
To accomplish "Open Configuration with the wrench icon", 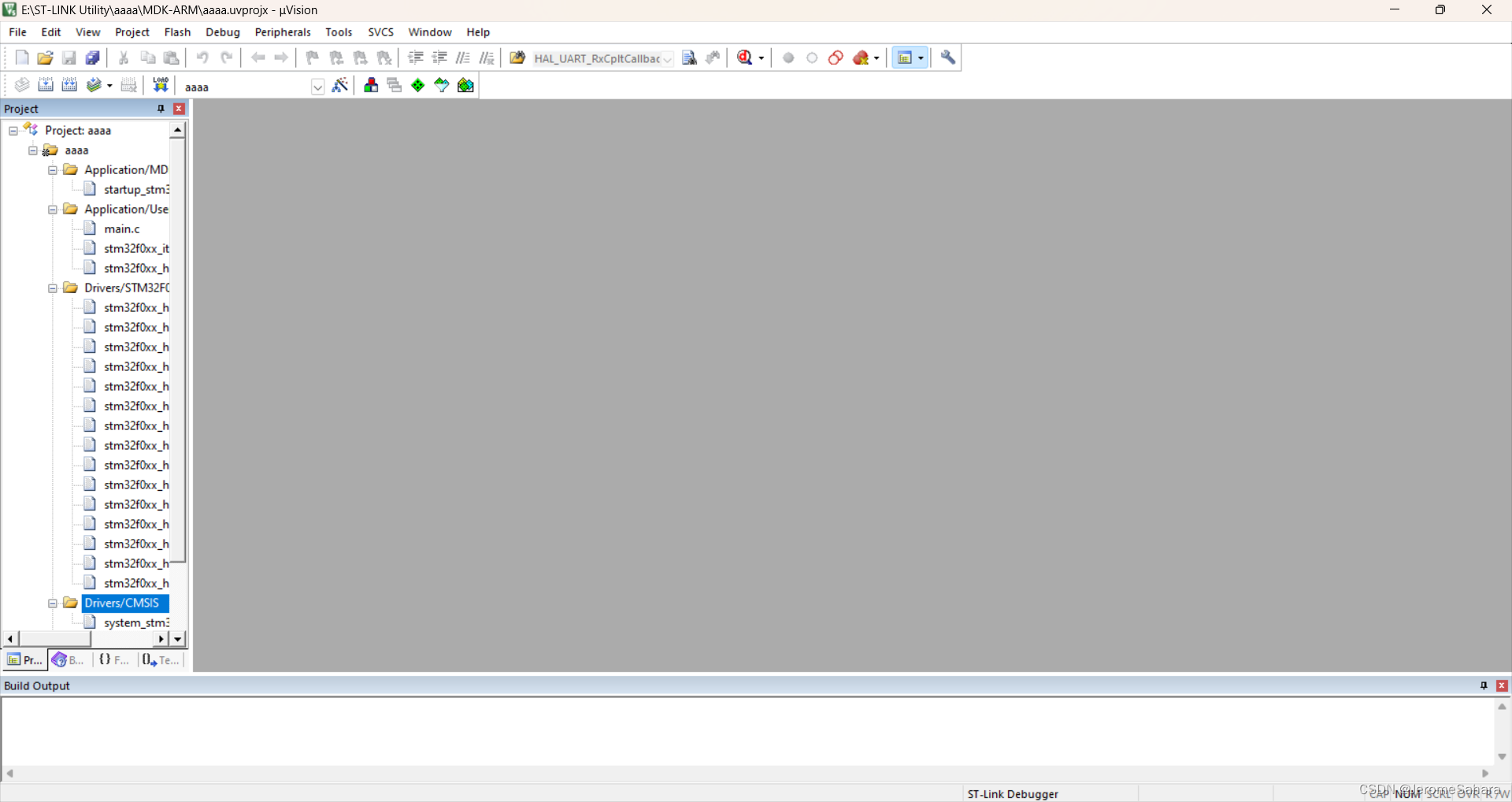I will pyautogui.click(x=948, y=58).
